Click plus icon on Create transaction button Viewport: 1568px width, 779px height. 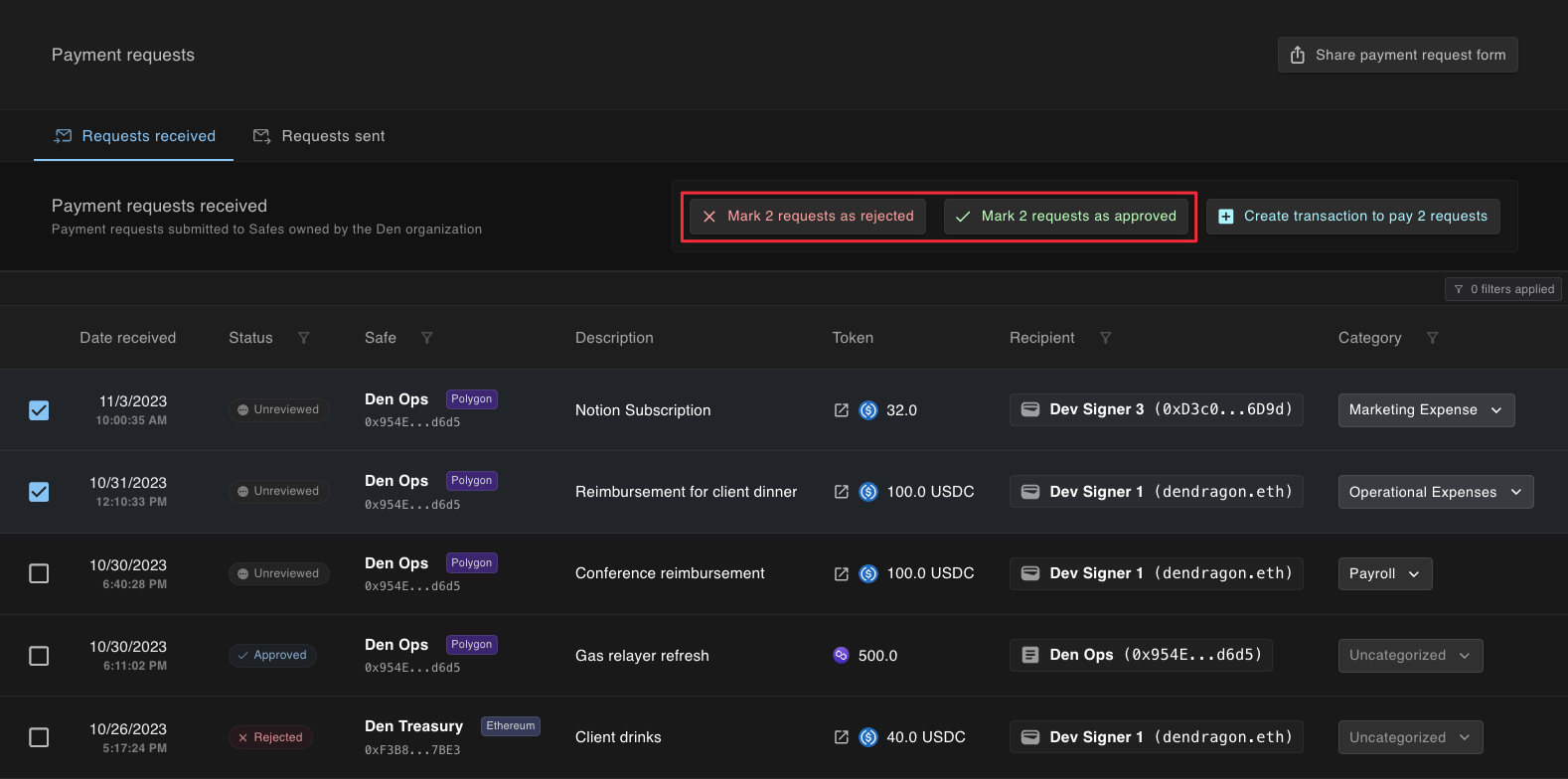click(1226, 217)
